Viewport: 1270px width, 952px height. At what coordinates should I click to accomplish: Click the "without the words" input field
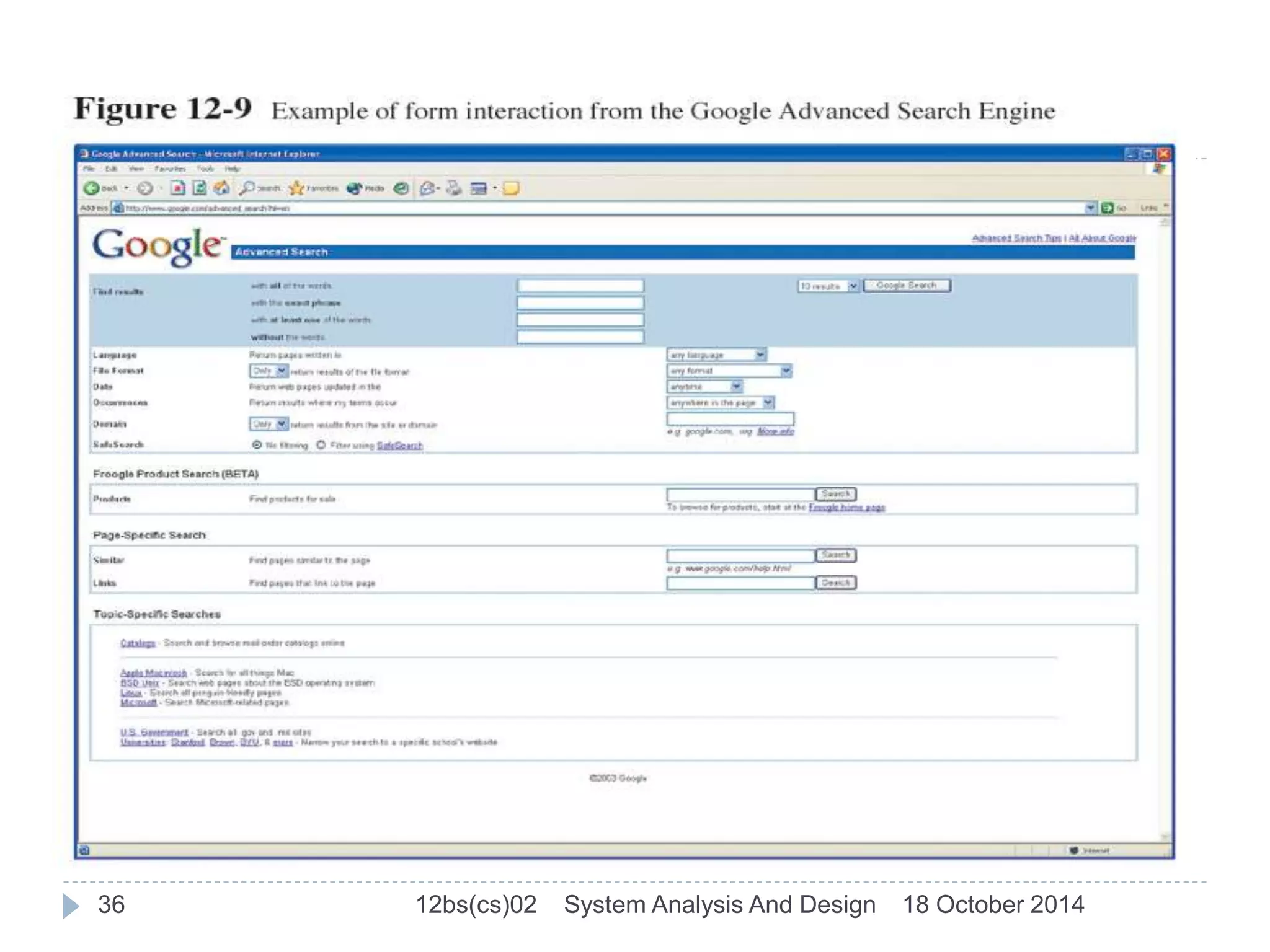(x=580, y=337)
